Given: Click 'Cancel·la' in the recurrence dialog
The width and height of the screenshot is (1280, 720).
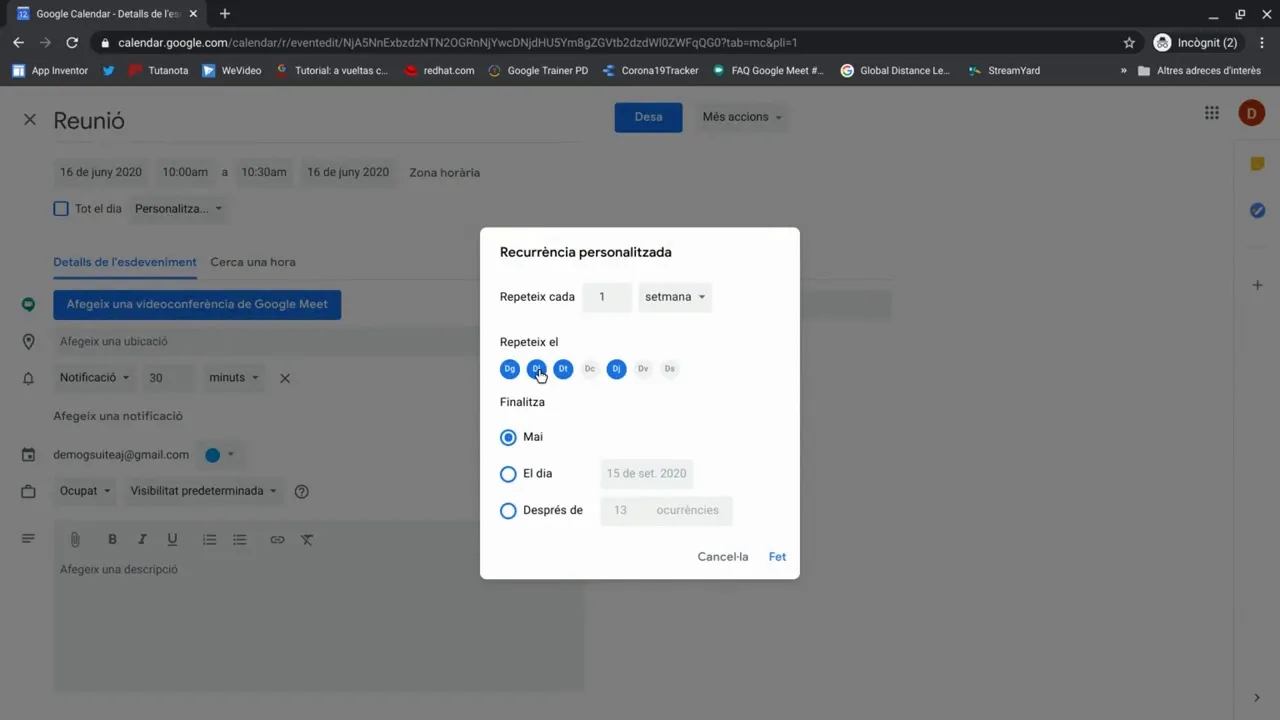Looking at the screenshot, I should coord(723,557).
